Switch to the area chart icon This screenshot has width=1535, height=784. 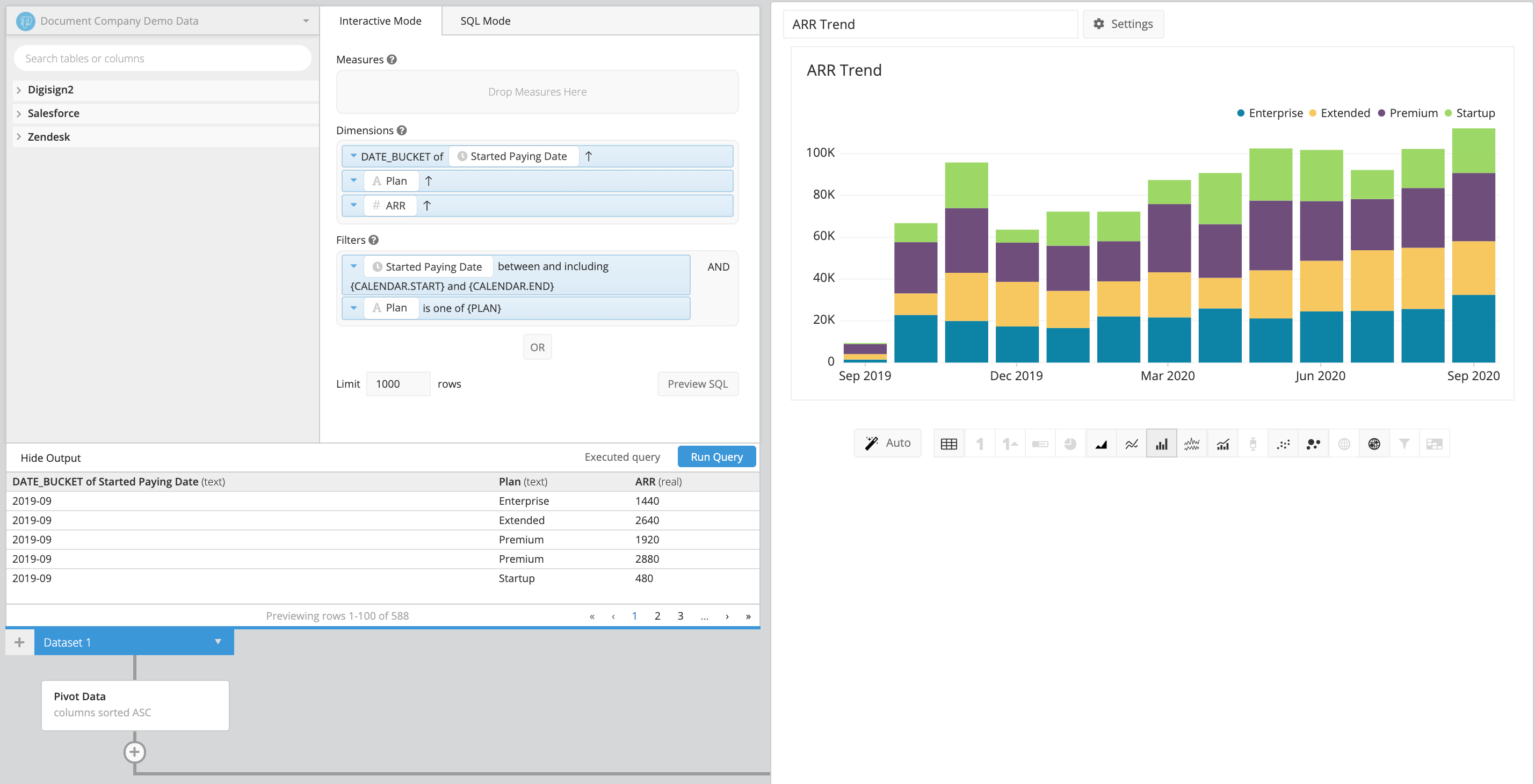click(x=1100, y=444)
